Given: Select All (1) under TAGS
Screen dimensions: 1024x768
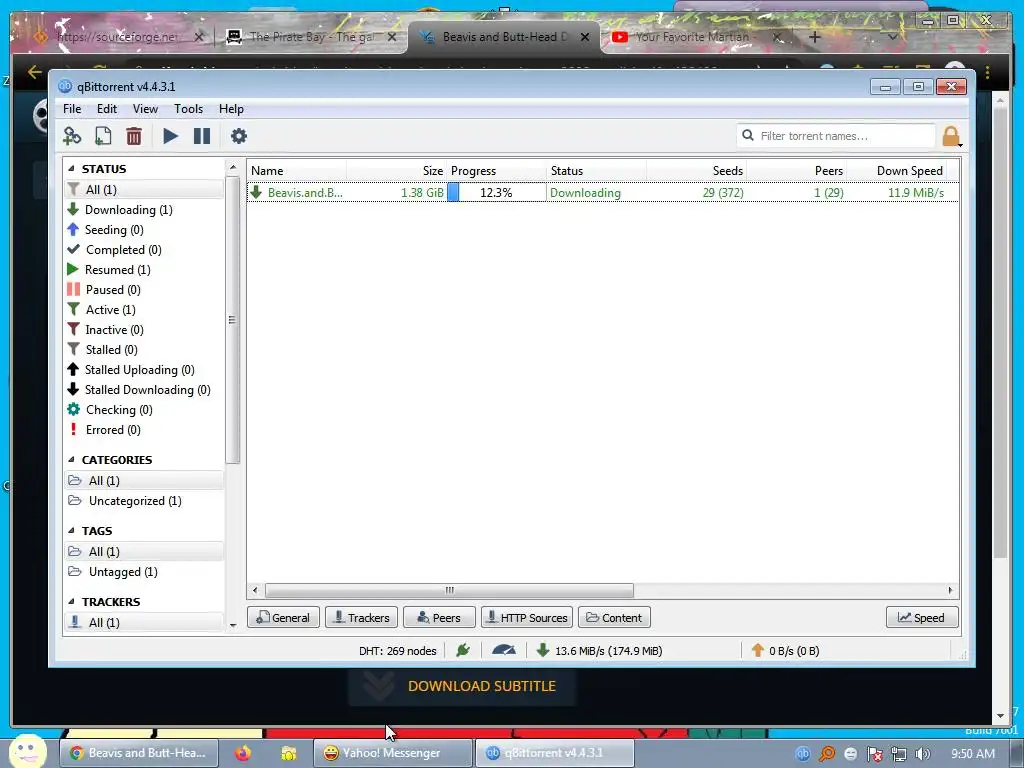Looking at the screenshot, I should [x=144, y=552].
